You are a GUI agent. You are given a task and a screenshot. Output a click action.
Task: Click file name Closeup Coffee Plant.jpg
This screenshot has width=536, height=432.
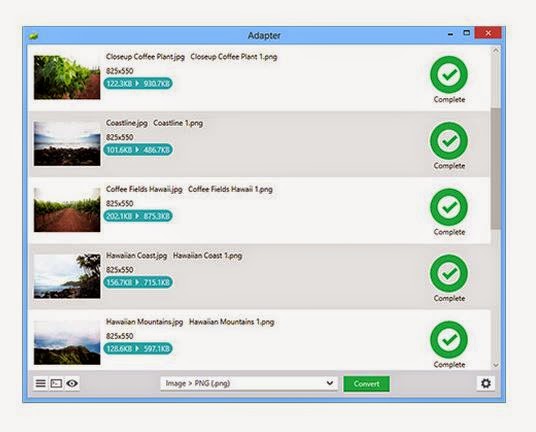[145, 57]
